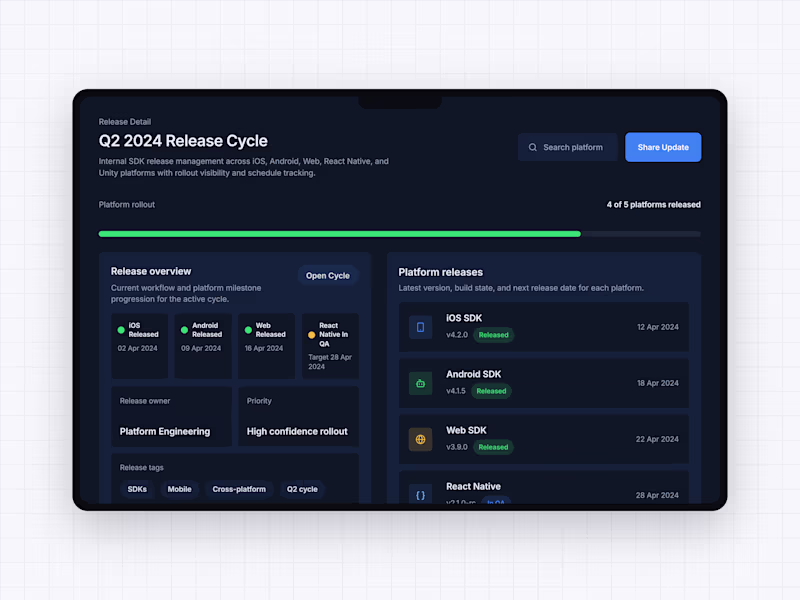Click the Q2 2024 Release Cycle heading
This screenshot has height=600, width=800.
[183, 141]
